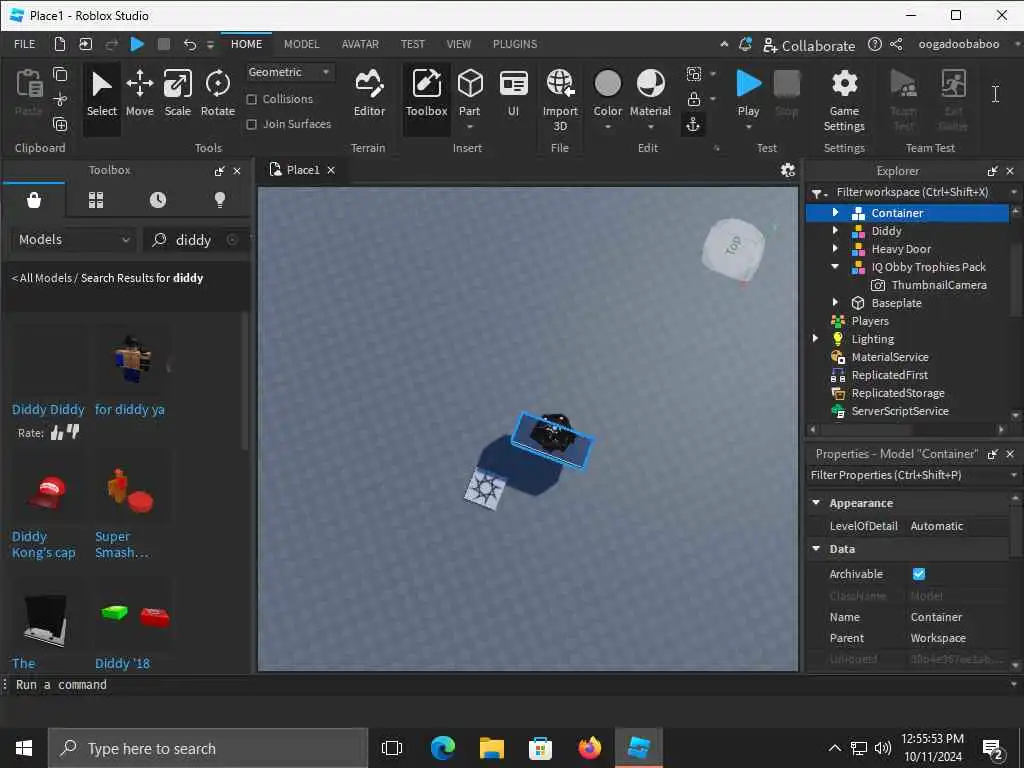
Task: Expand the Lighting service
Action: [x=815, y=338]
